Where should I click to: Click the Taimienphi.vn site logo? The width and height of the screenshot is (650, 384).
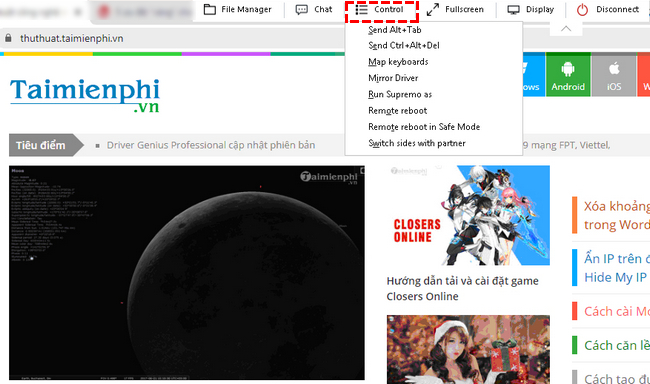85,95
